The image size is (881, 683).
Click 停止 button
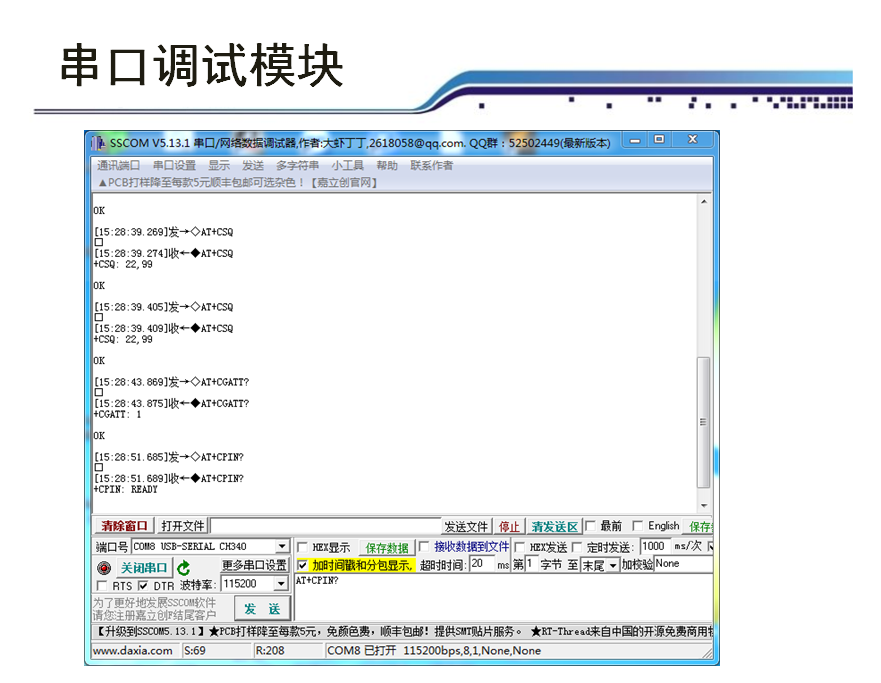(509, 526)
